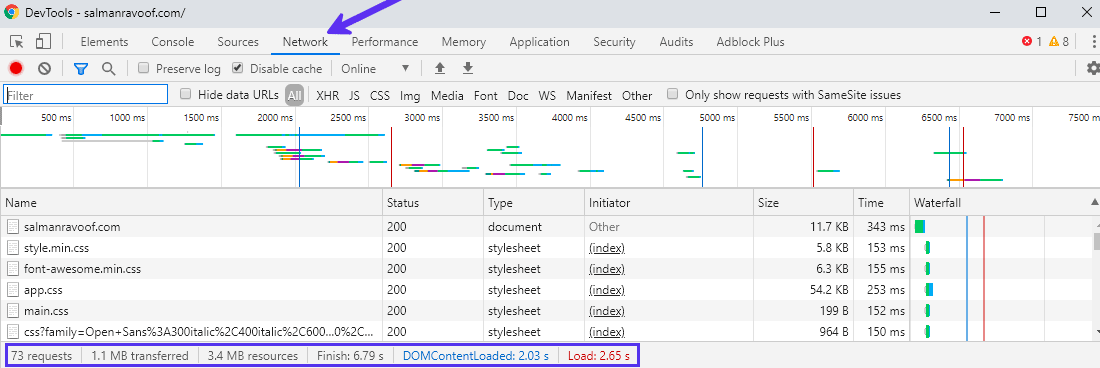Sort by the Waterfall column arrow
The height and width of the screenshot is (368, 1100).
[1095, 202]
